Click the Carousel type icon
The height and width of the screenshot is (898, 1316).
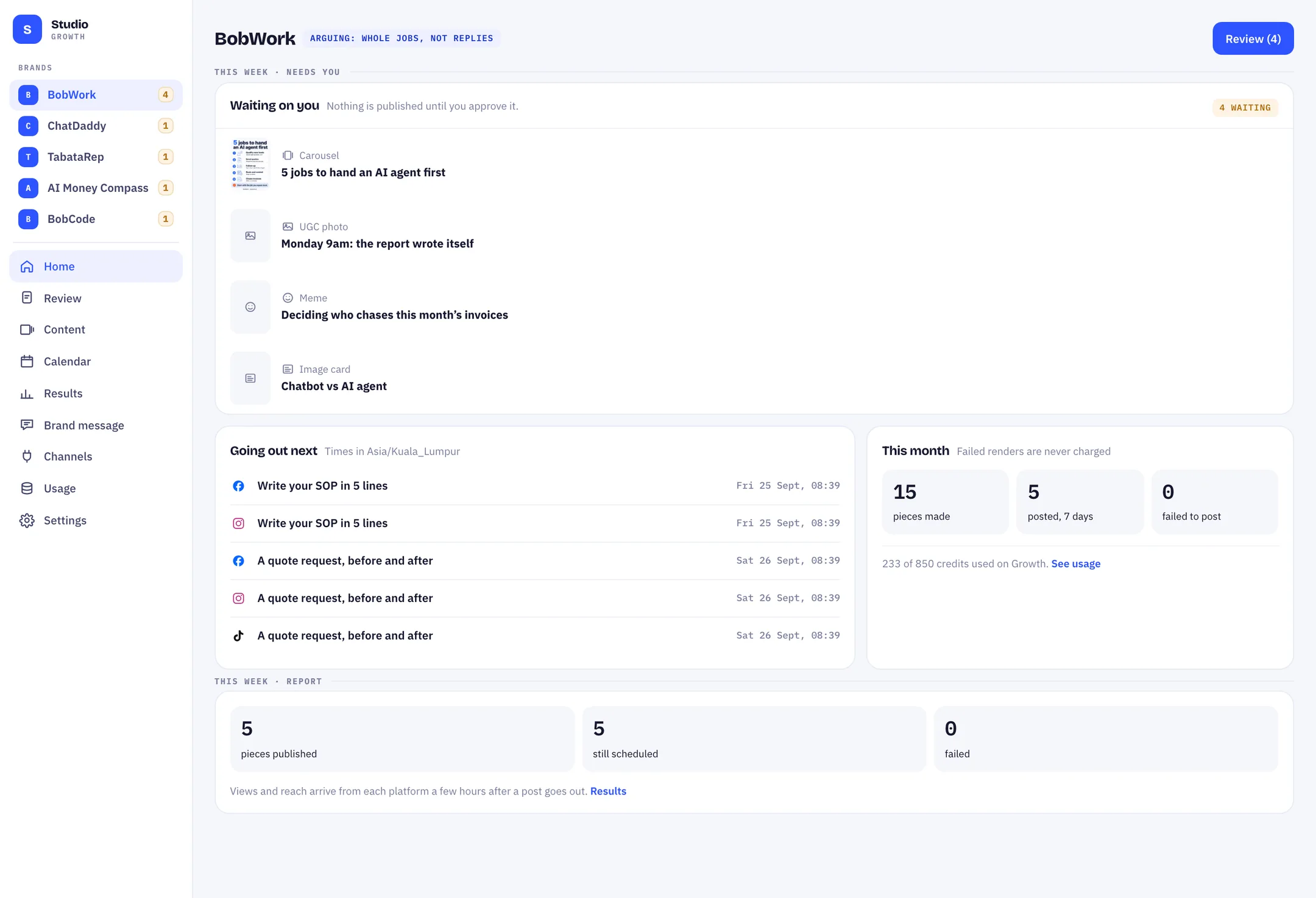pos(288,155)
